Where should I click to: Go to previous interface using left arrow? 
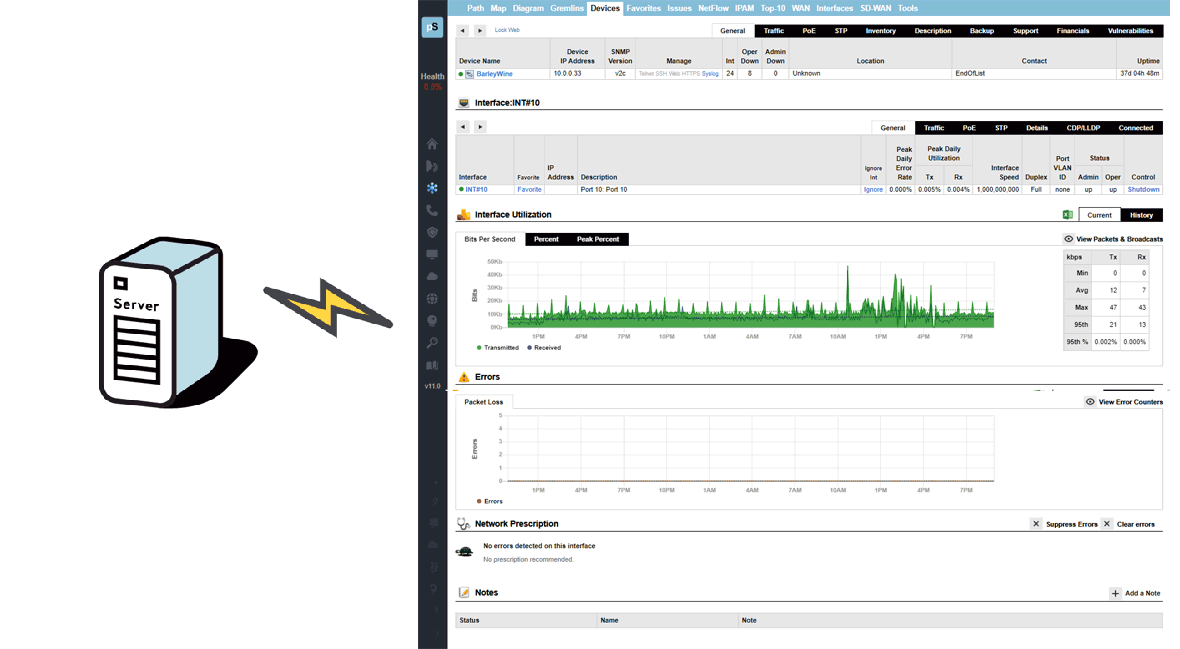click(462, 127)
